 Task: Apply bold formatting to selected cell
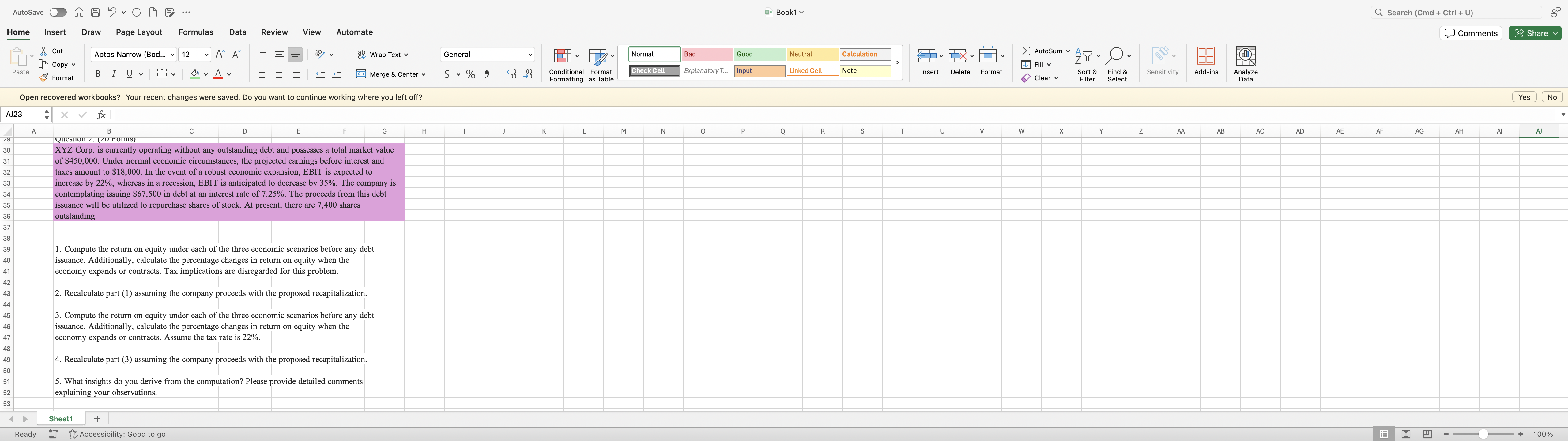[97, 74]
